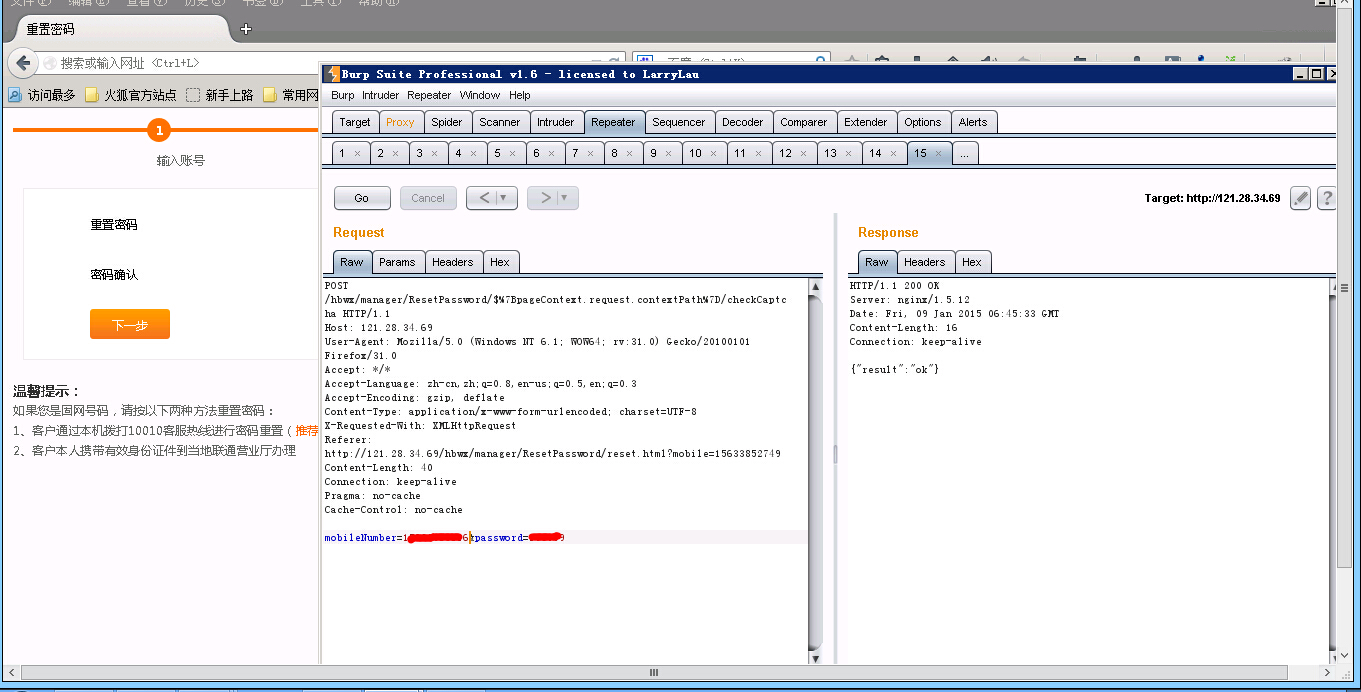Click the 'HTTP/1.1 200 OK' response line
Screen dimensions: 1361x692
[894, 286]
